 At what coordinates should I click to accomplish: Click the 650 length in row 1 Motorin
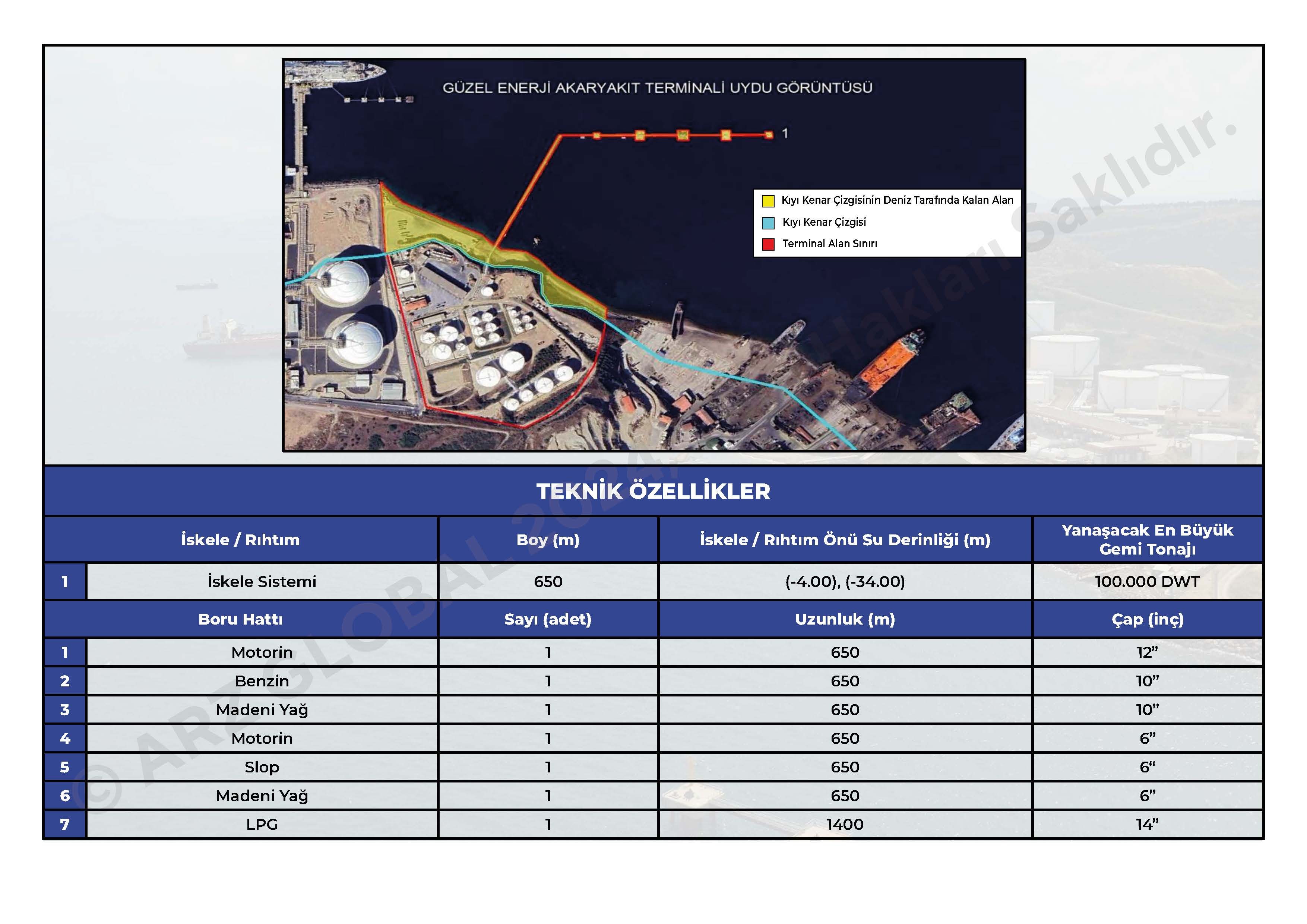click(845, 652)
